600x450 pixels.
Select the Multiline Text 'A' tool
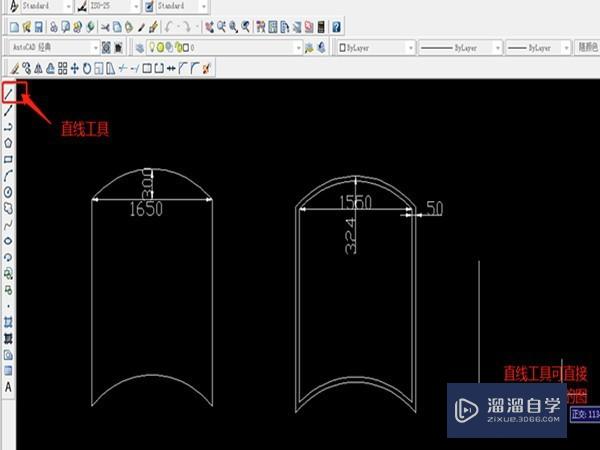tap(8, 387)
